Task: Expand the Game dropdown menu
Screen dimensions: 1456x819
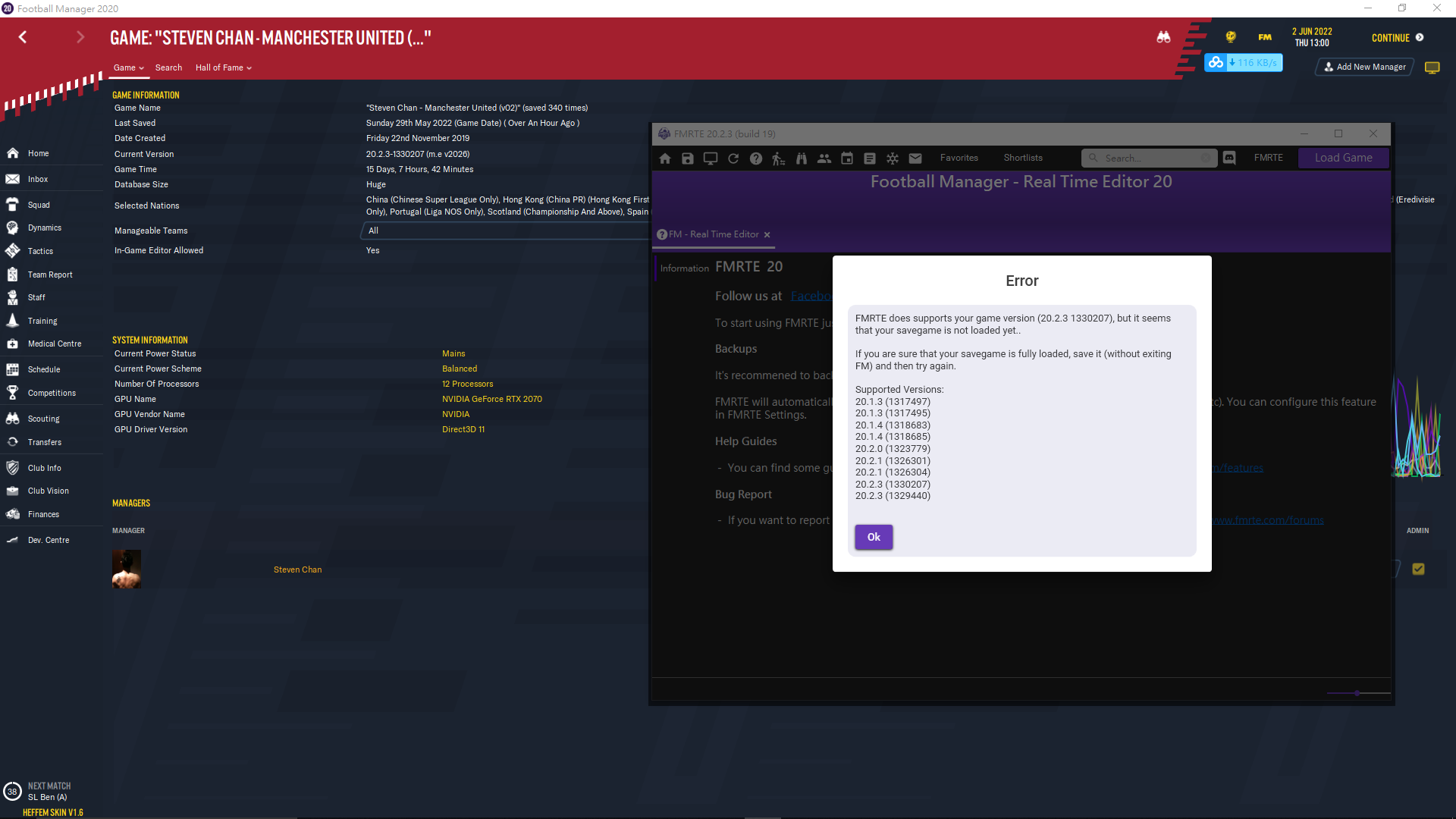Action: point(128,67)
